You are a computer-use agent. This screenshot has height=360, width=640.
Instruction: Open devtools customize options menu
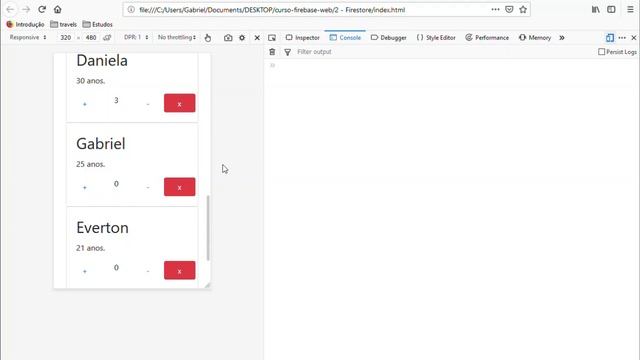tap(622, 38)
